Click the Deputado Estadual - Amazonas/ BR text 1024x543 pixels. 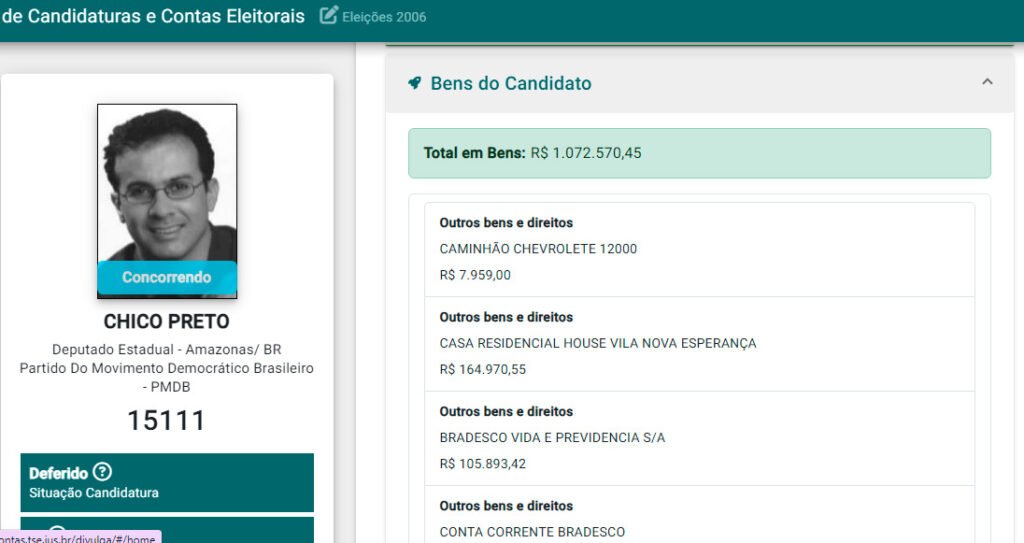(167, 351)
